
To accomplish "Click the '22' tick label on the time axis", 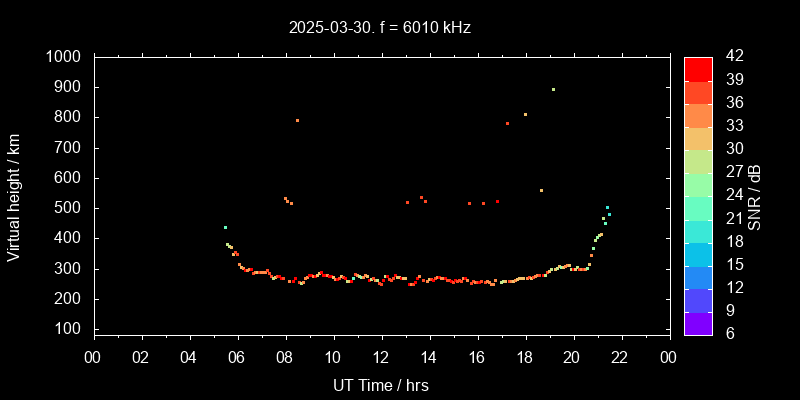I will click(x=620, y=358).
